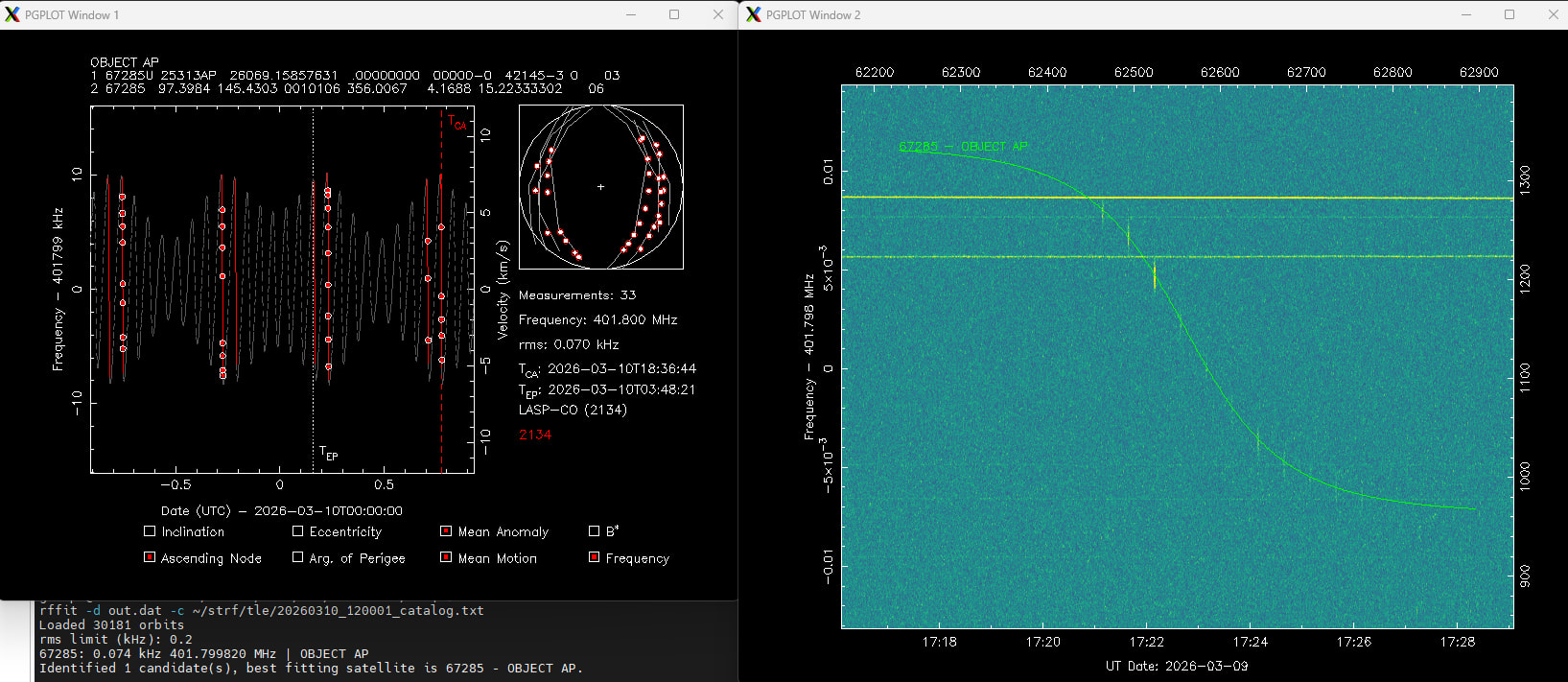Click the red 2134 site label
The height and width of the screenshot is (682, 1568).
[x=535, y=435]
